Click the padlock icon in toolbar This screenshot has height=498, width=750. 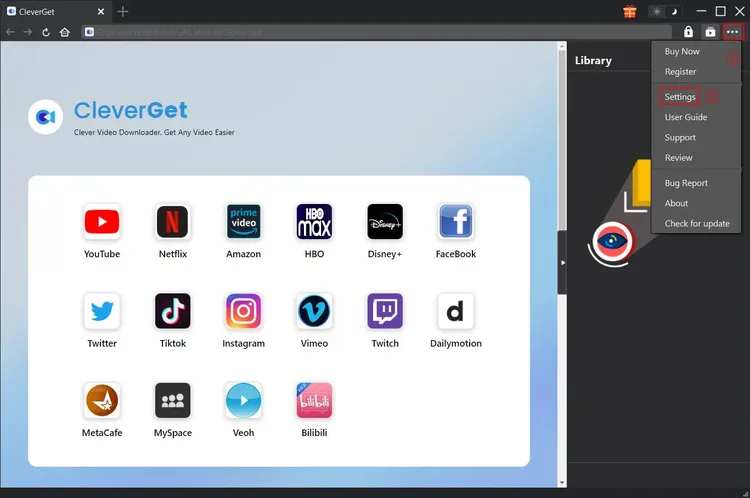(688, 32)
